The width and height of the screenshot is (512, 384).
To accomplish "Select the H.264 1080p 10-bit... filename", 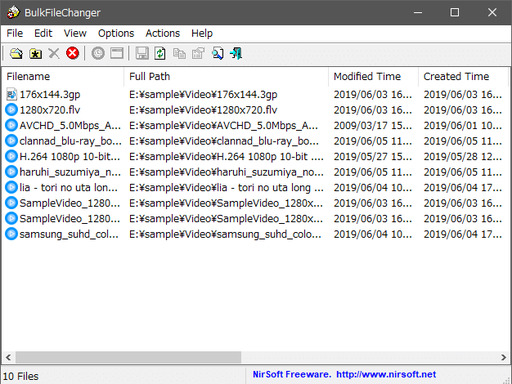I will (70, 156).
